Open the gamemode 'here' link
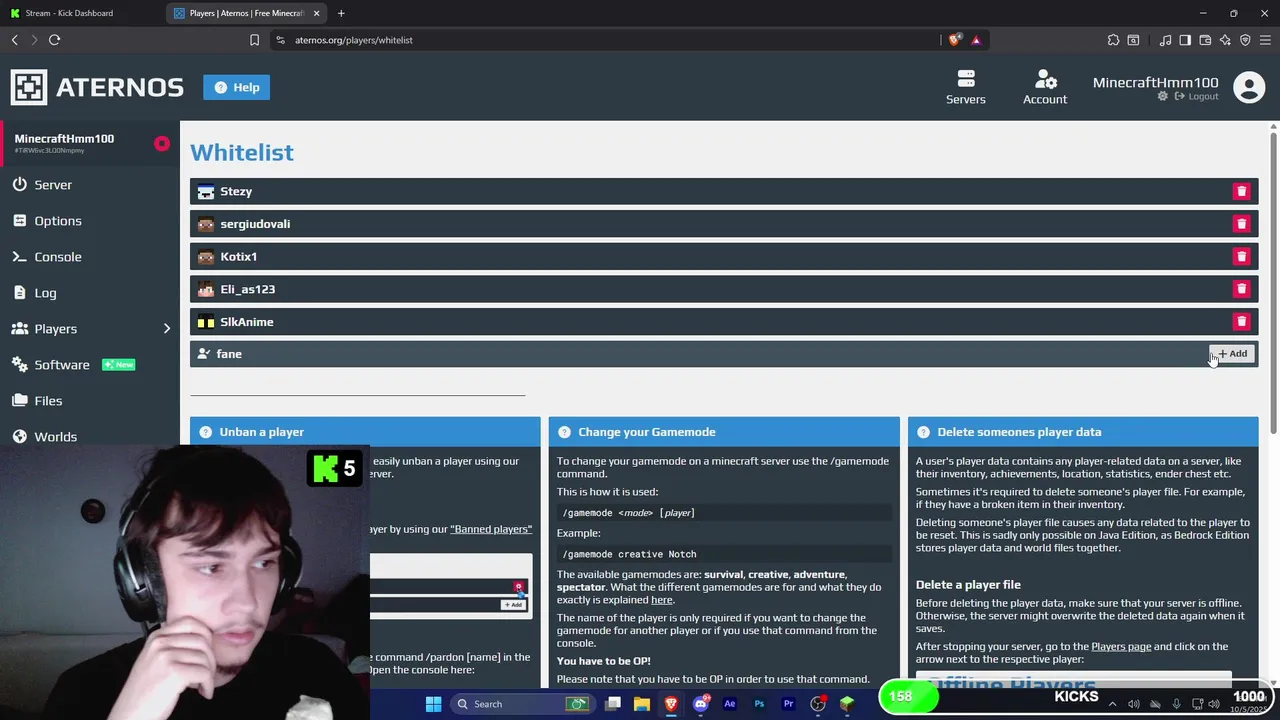The image size is (1280, 720). 662,600
